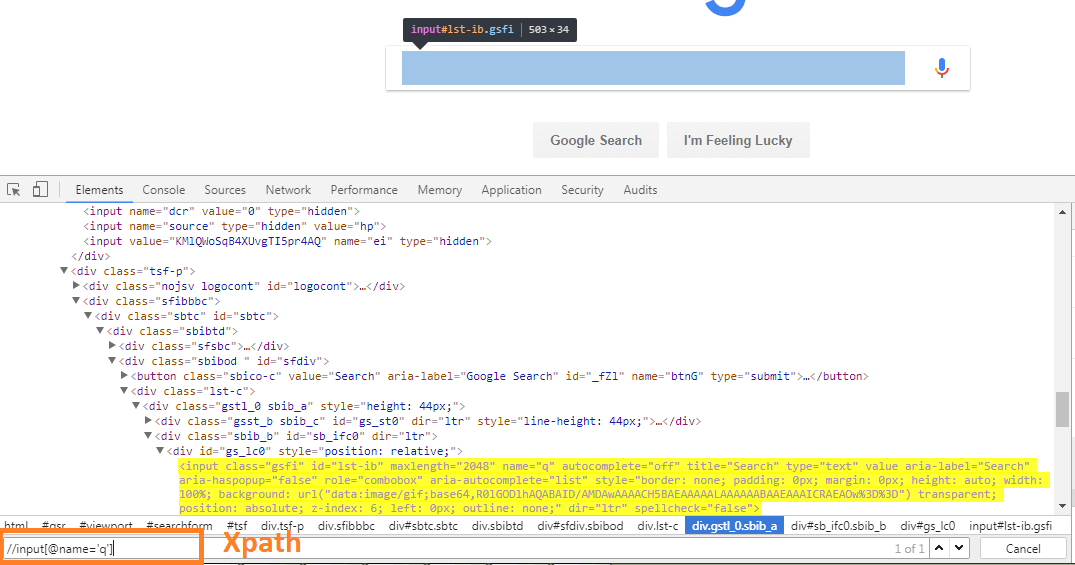The width and height of the screenshot is (1075, 565).
Task: Click the Google Search button
Action: pyautogui.click(x=596, y=140)
